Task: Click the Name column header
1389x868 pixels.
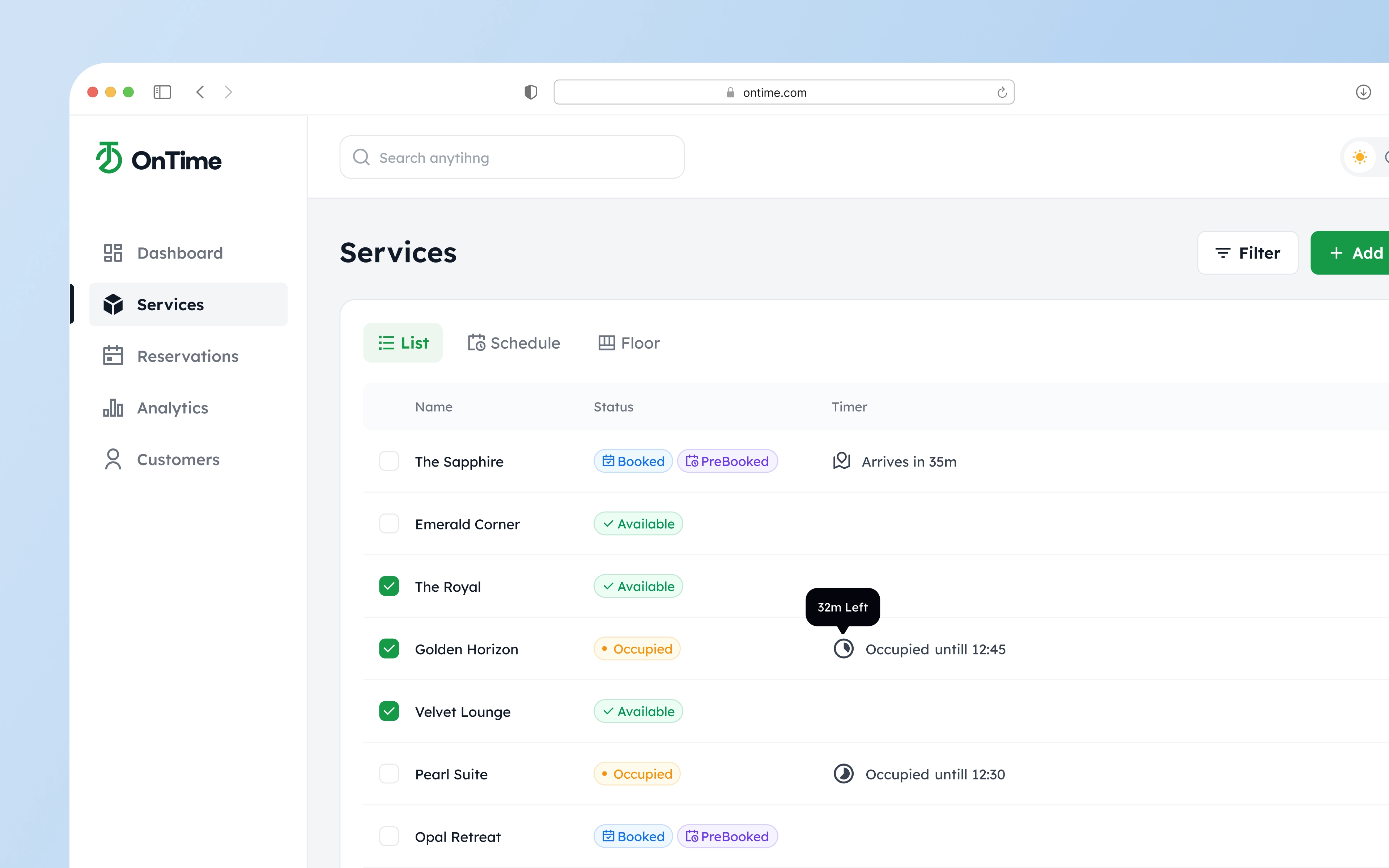Action: tap(434, 407)
